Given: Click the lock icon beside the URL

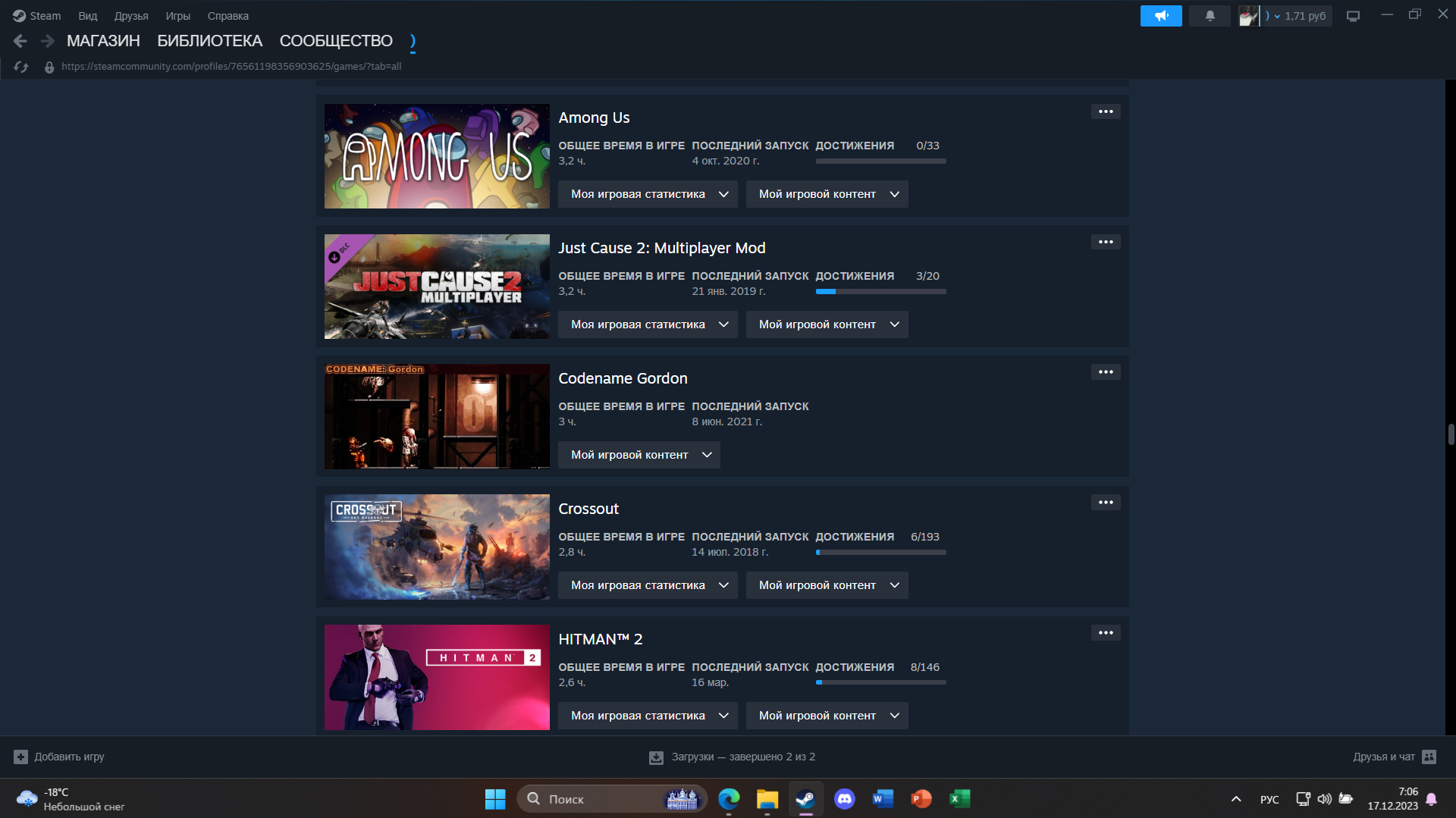Looking at the screenshot, I should click(49, 67).
